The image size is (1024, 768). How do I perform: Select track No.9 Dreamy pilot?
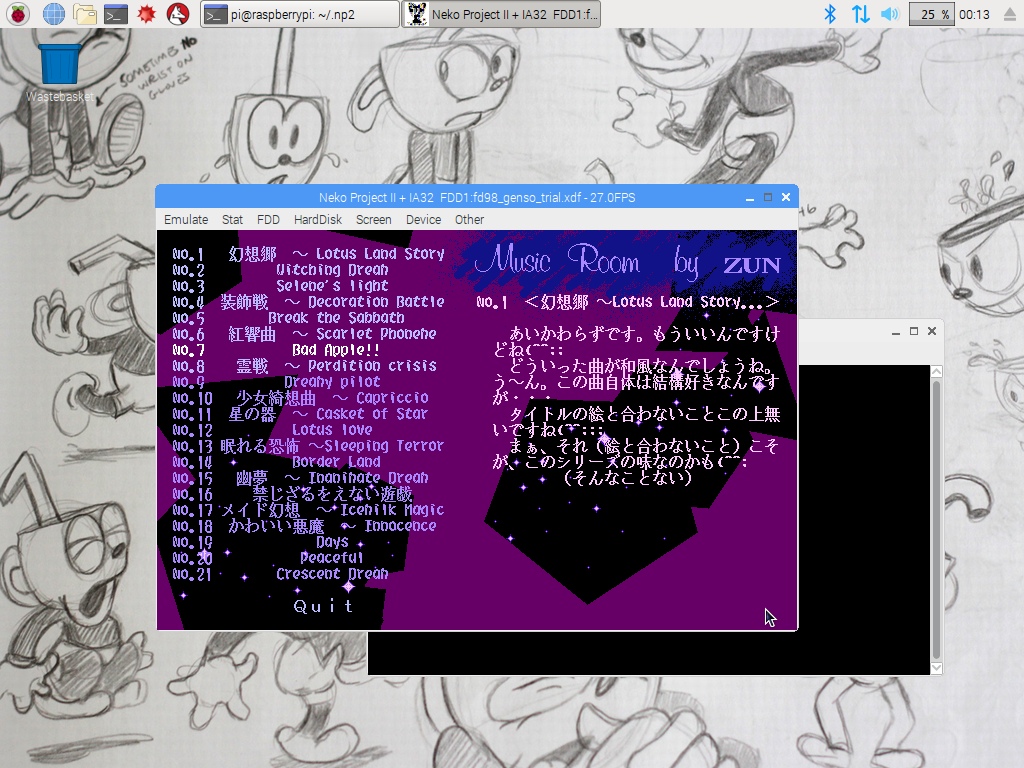(x=277, y=382)
